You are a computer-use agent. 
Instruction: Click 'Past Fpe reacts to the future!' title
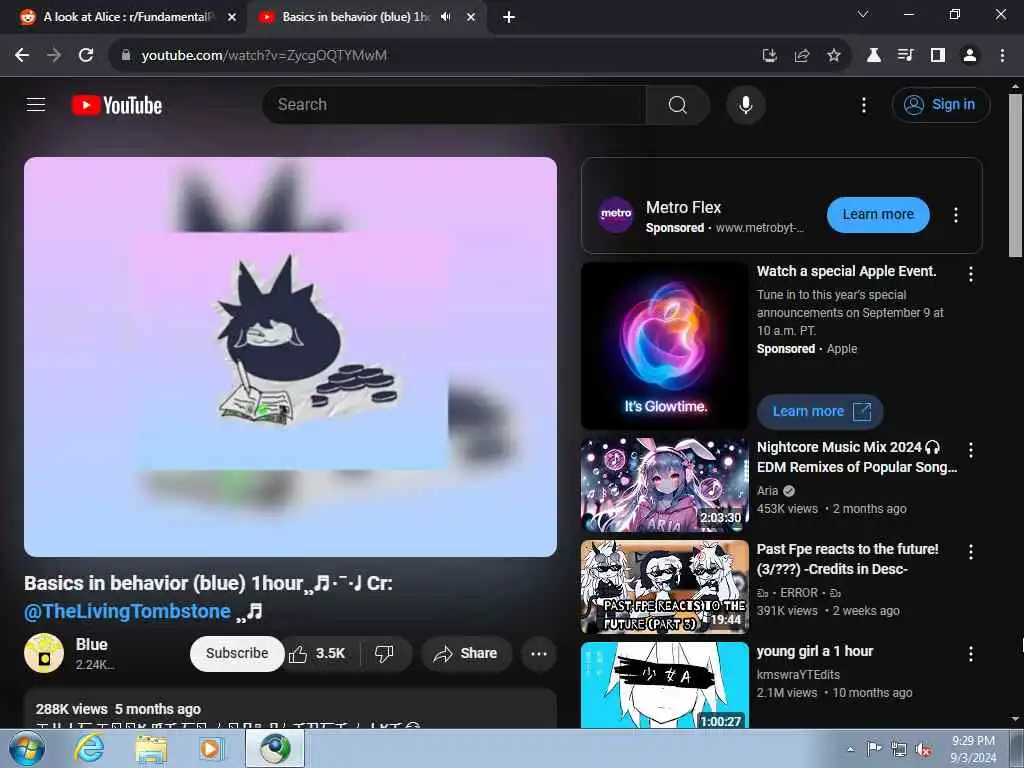click(x=848, y=559)
